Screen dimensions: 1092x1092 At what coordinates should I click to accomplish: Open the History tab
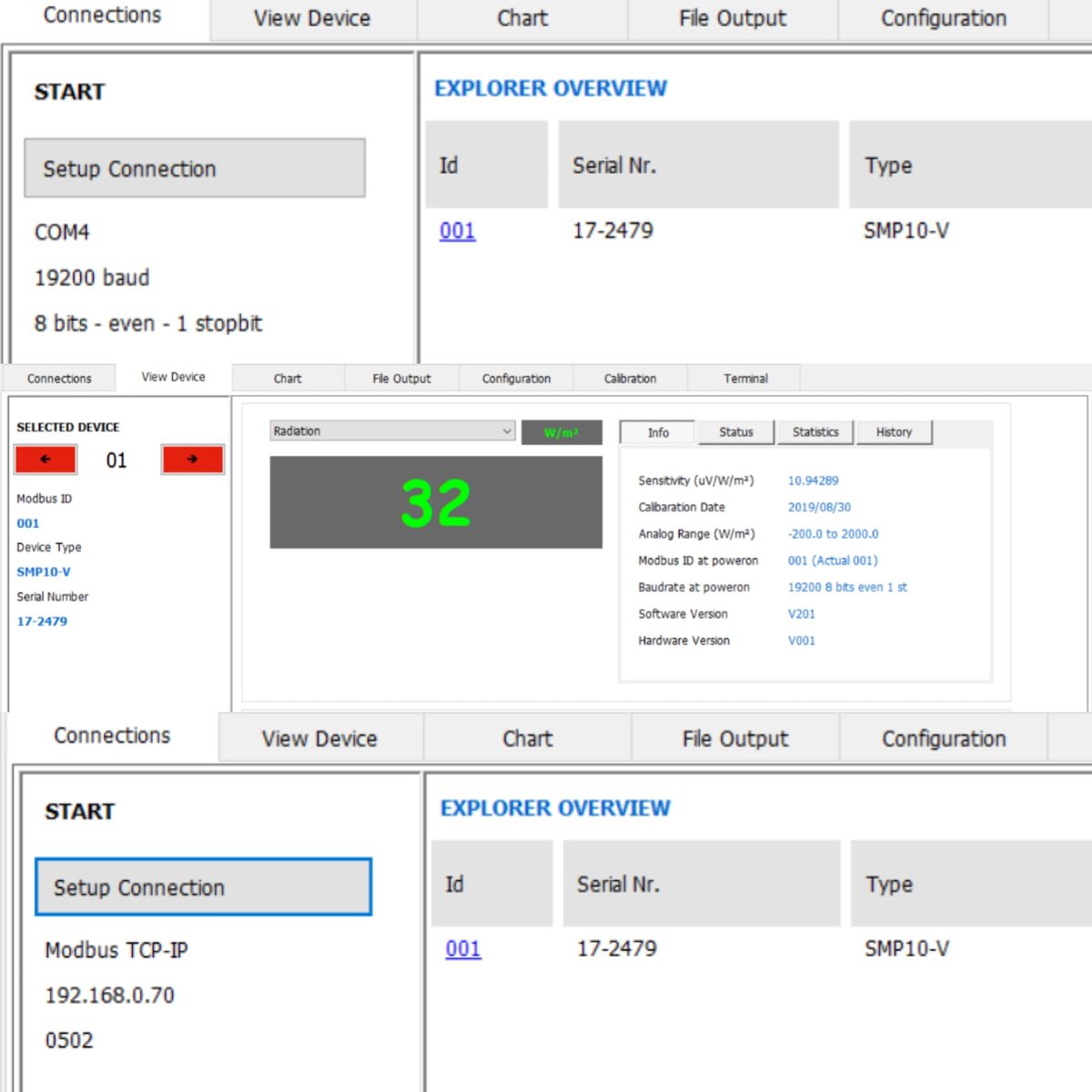(x=894, y=432)
